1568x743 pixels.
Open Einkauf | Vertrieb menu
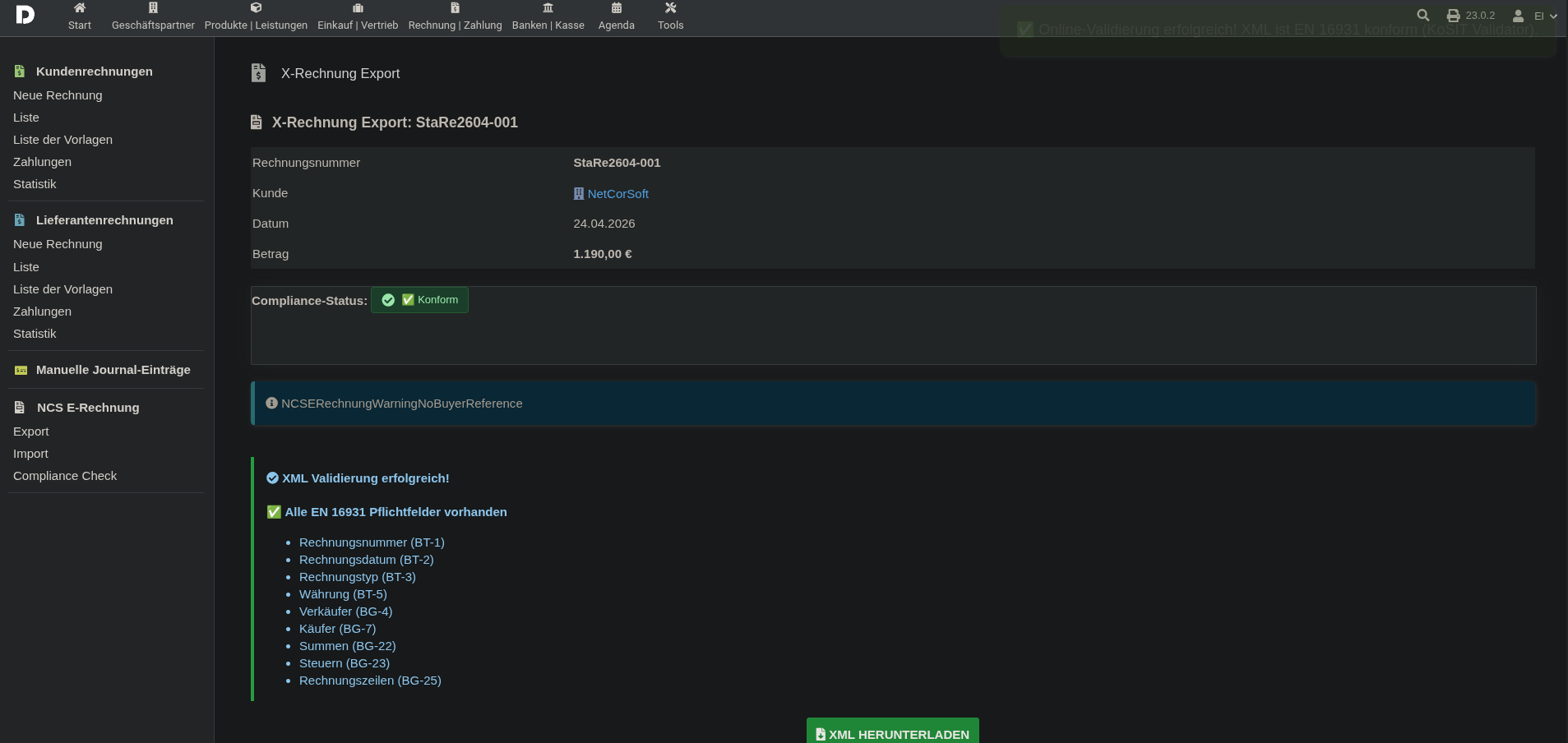pyautogui.click(x=358, y=17)
